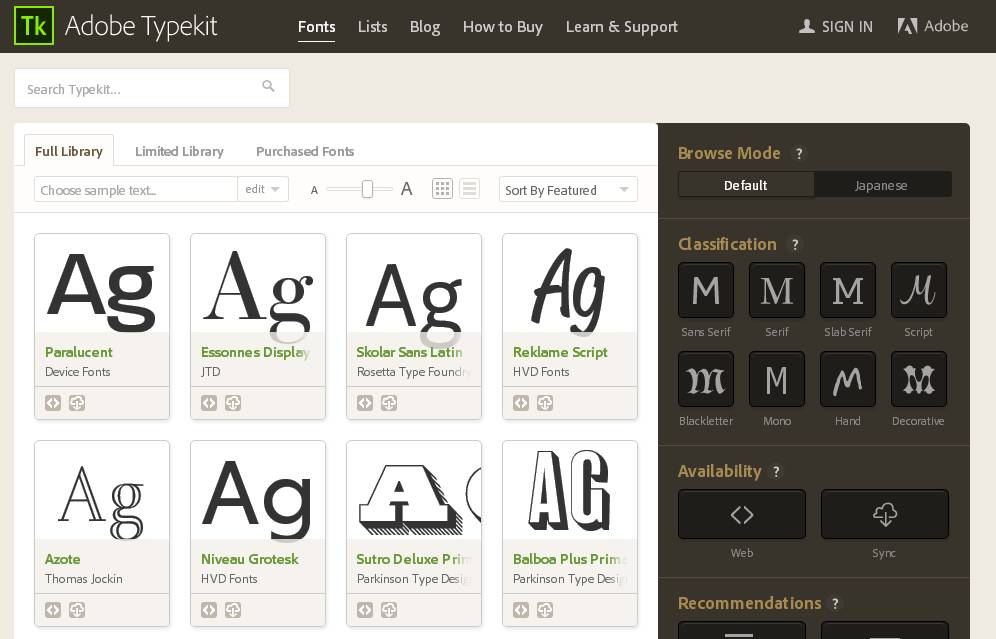Click sync icon on Sutro Deluxe card

pyautogui.click(x=389, y=610)
